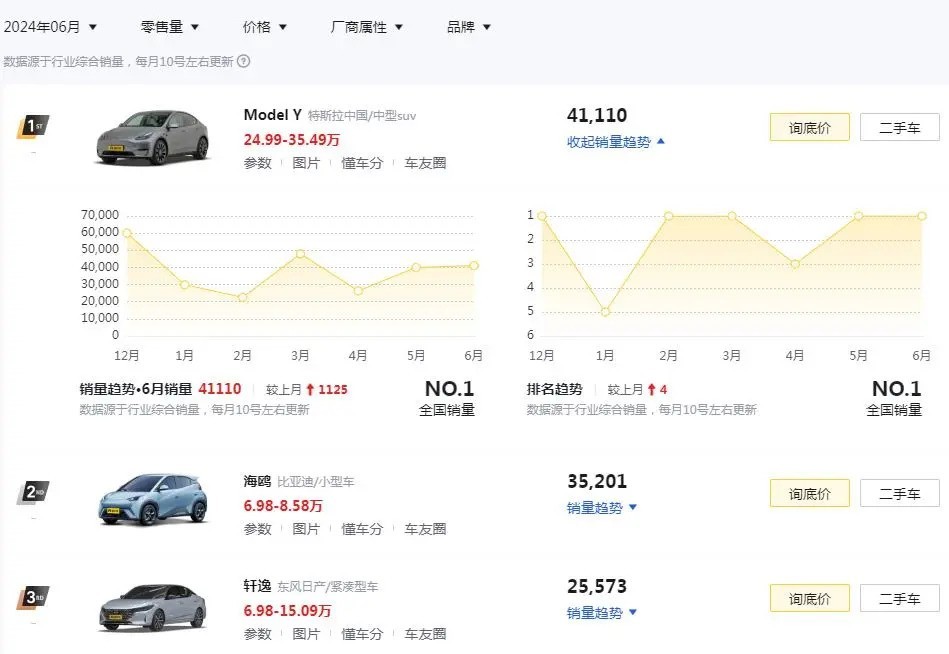Viewport: 949px width, 654px height.
Task: Click the 6月 point on the sales chart
Action: (474, 266)
